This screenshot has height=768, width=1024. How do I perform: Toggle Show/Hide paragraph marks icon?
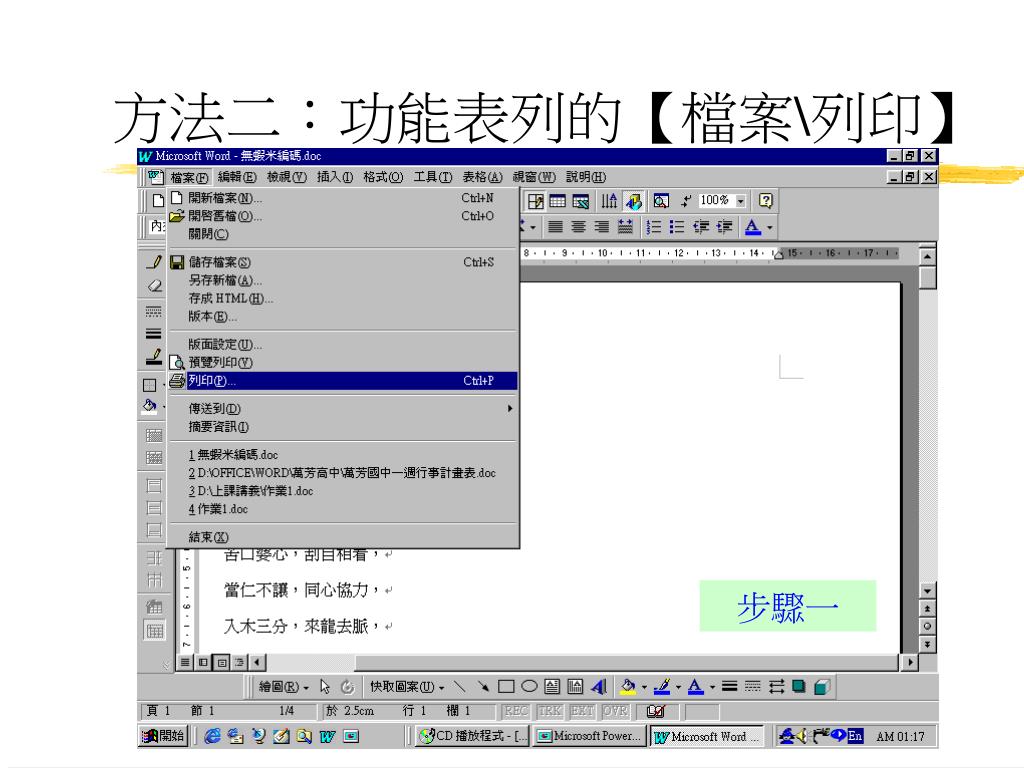tap(685, 201)
